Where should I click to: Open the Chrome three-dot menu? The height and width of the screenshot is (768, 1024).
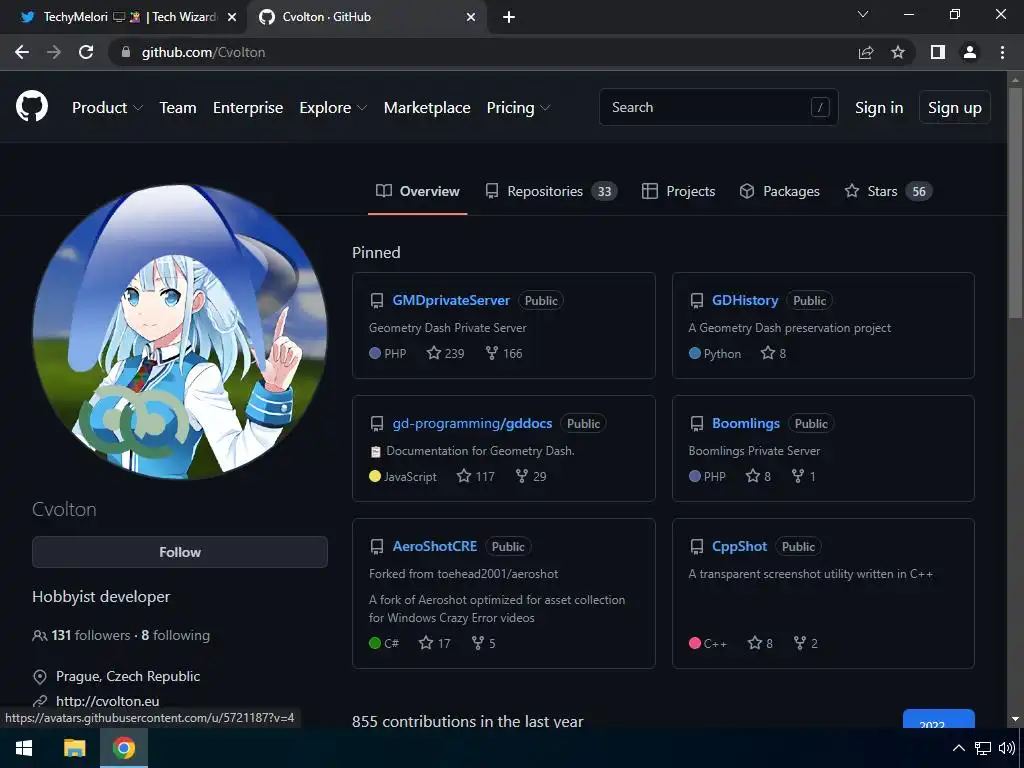click(1002, 52)
